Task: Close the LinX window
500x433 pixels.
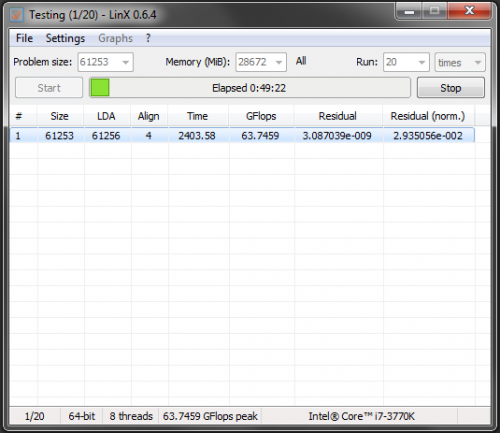Action: coord(469,12)
